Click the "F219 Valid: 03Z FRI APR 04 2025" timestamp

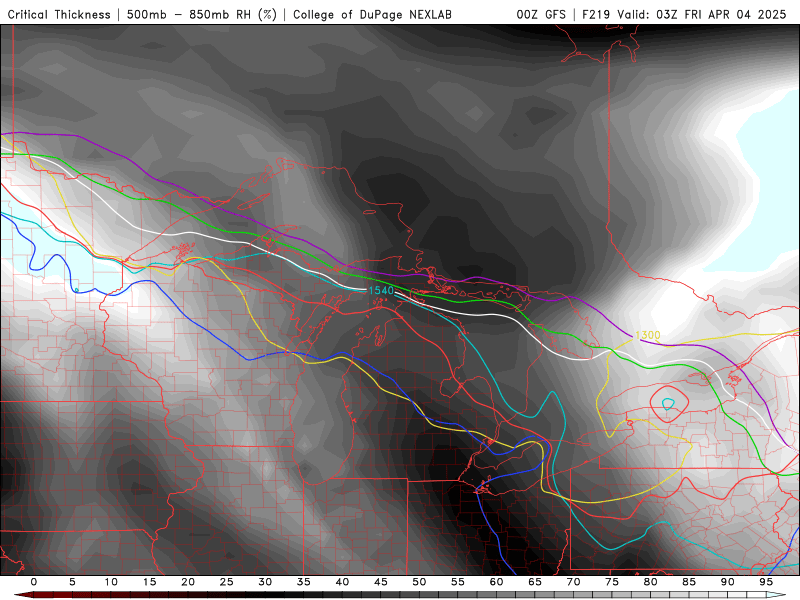(684, 15)
